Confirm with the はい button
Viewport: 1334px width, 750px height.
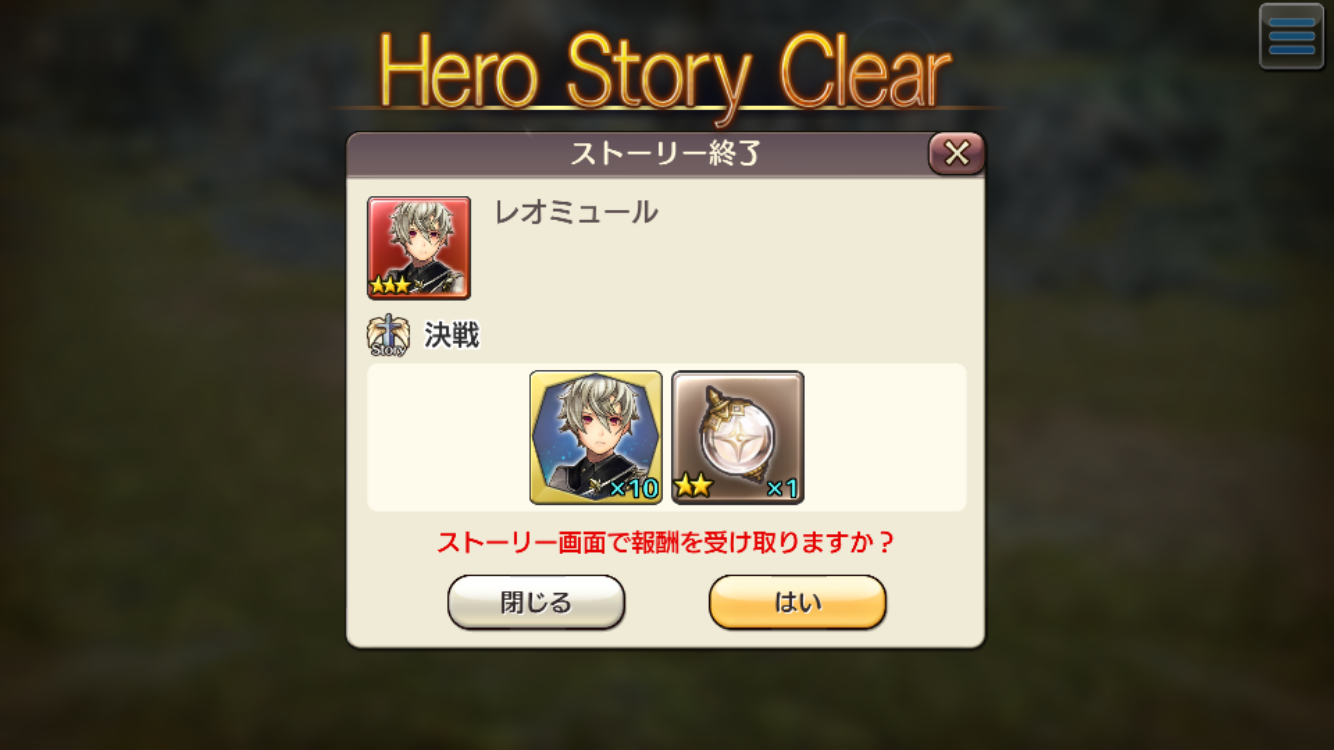pyautogui.click(x=798, y=602)
